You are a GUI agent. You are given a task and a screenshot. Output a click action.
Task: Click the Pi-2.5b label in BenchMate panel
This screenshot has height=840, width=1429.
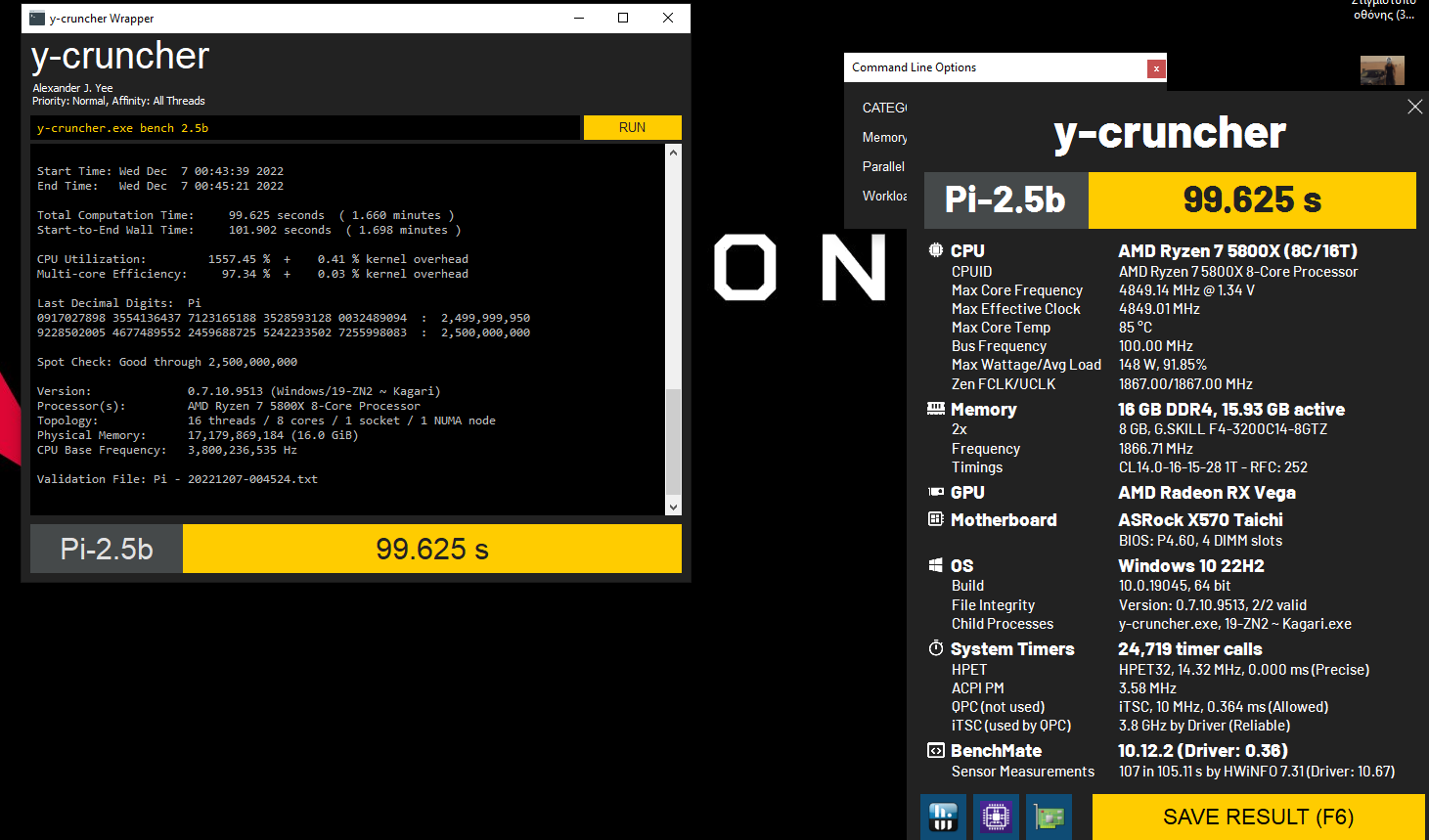pos(1005,200)
